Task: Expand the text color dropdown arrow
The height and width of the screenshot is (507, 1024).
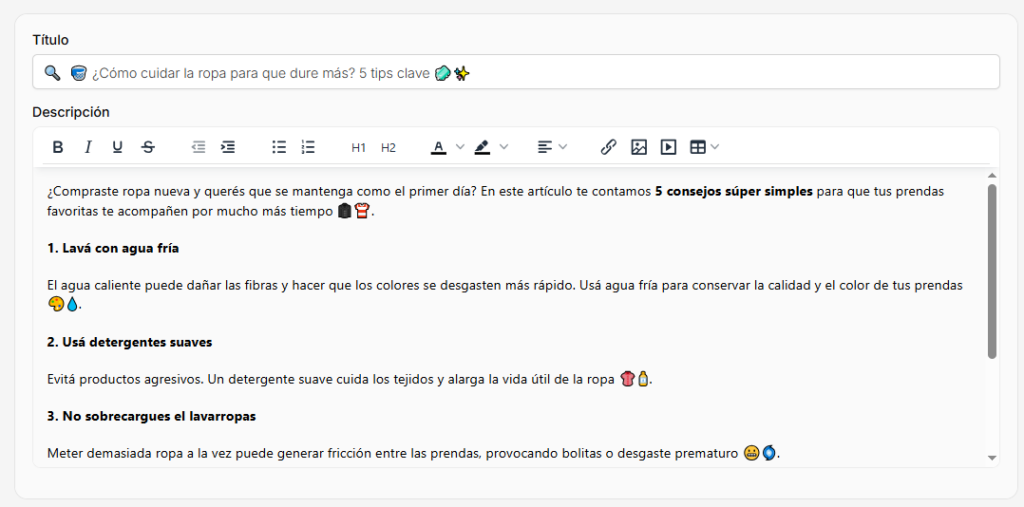Action: click(x=460, y=147)
